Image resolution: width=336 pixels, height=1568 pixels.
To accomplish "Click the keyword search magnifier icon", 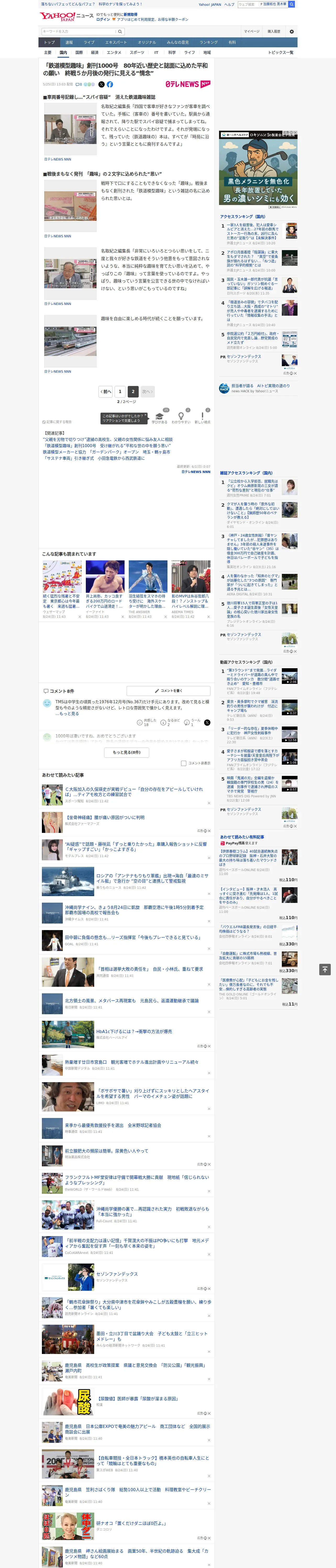I will coord(120,32).
